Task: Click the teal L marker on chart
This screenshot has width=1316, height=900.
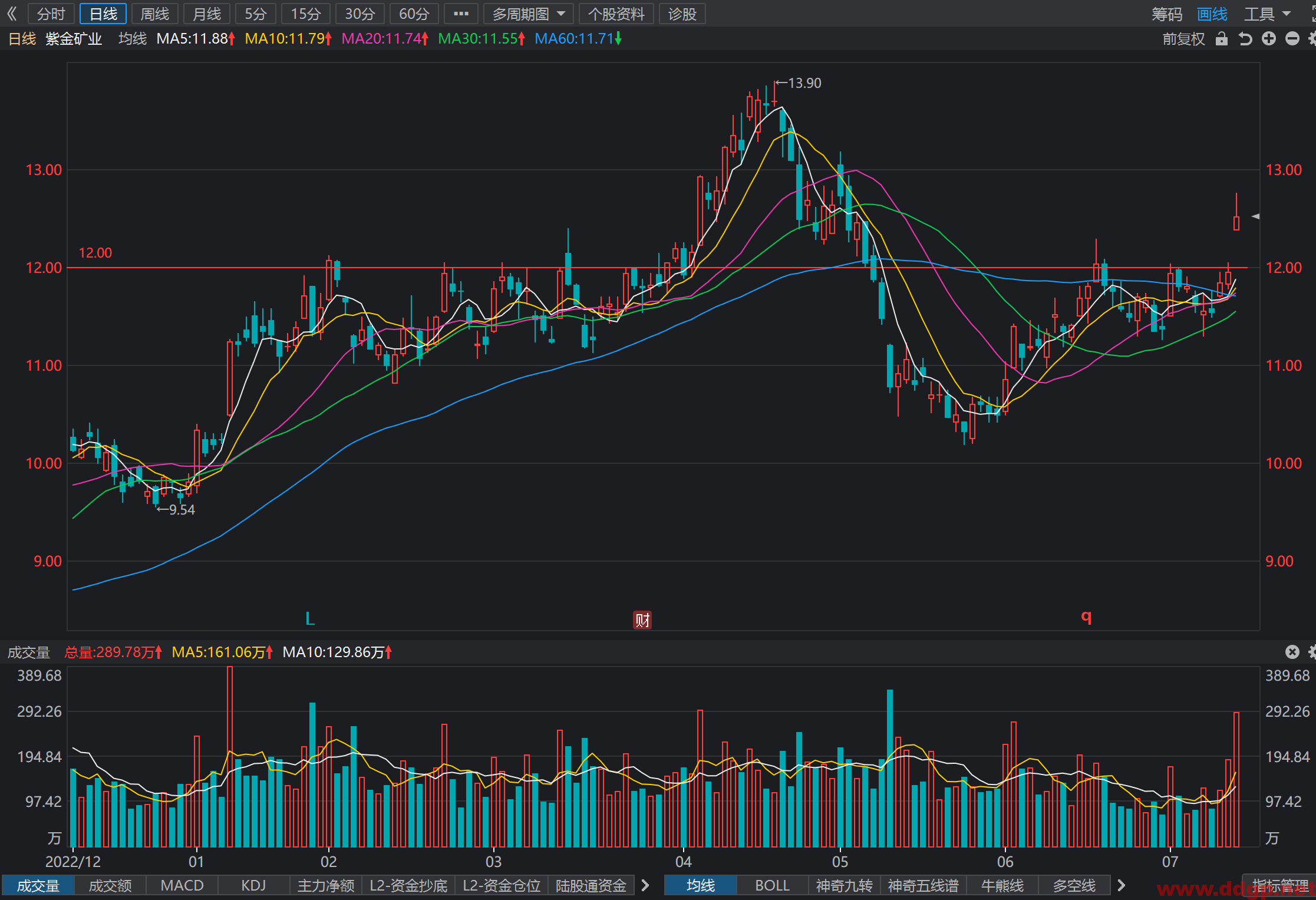Action: point(310,618)
